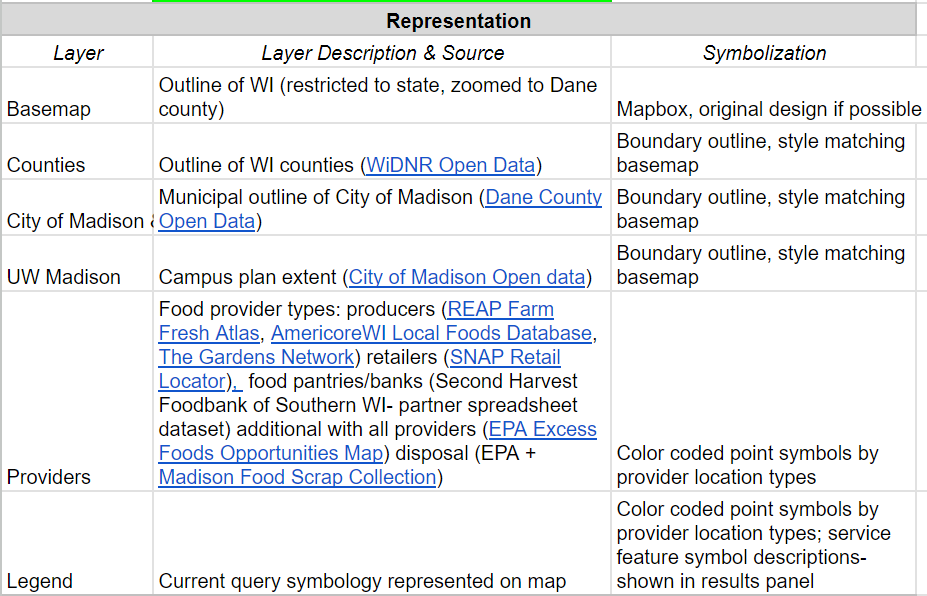Open The Gardens Network link
The image size is (927, 596).
[256, 358]
